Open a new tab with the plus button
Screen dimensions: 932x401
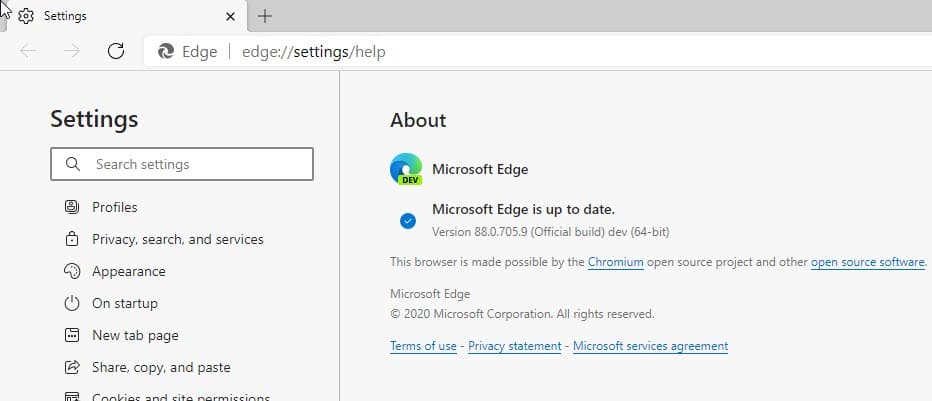265,16
